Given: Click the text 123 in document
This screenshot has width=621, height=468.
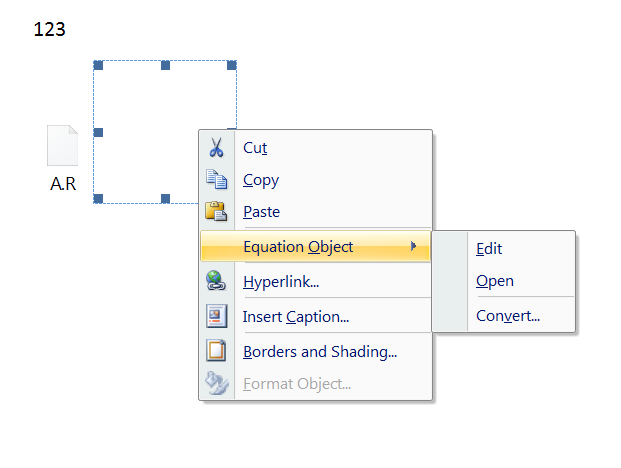Looking at the screenshot, I should 50,29.
